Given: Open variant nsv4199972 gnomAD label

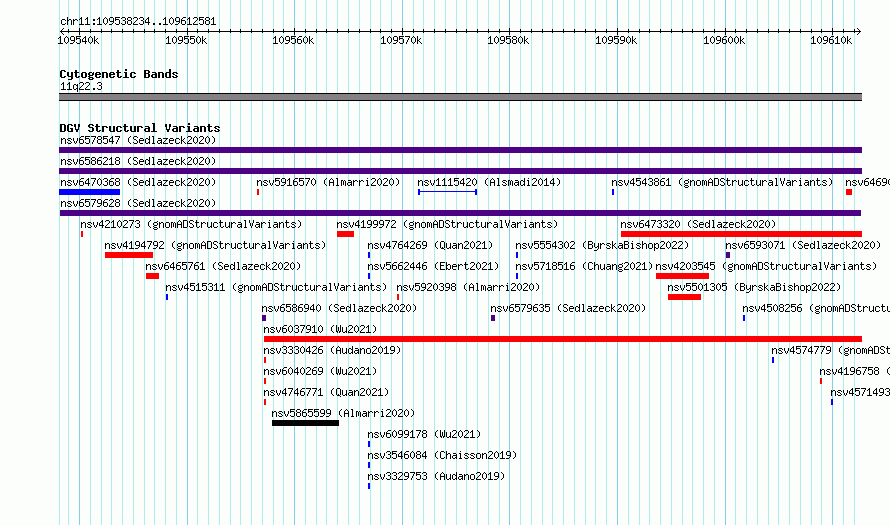Looking at the screenshot, I should (447, 224).
